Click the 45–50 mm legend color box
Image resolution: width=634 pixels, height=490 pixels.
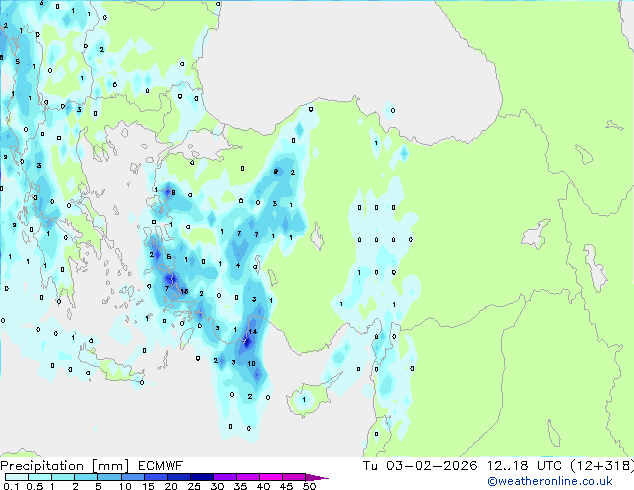coord(294,477)
